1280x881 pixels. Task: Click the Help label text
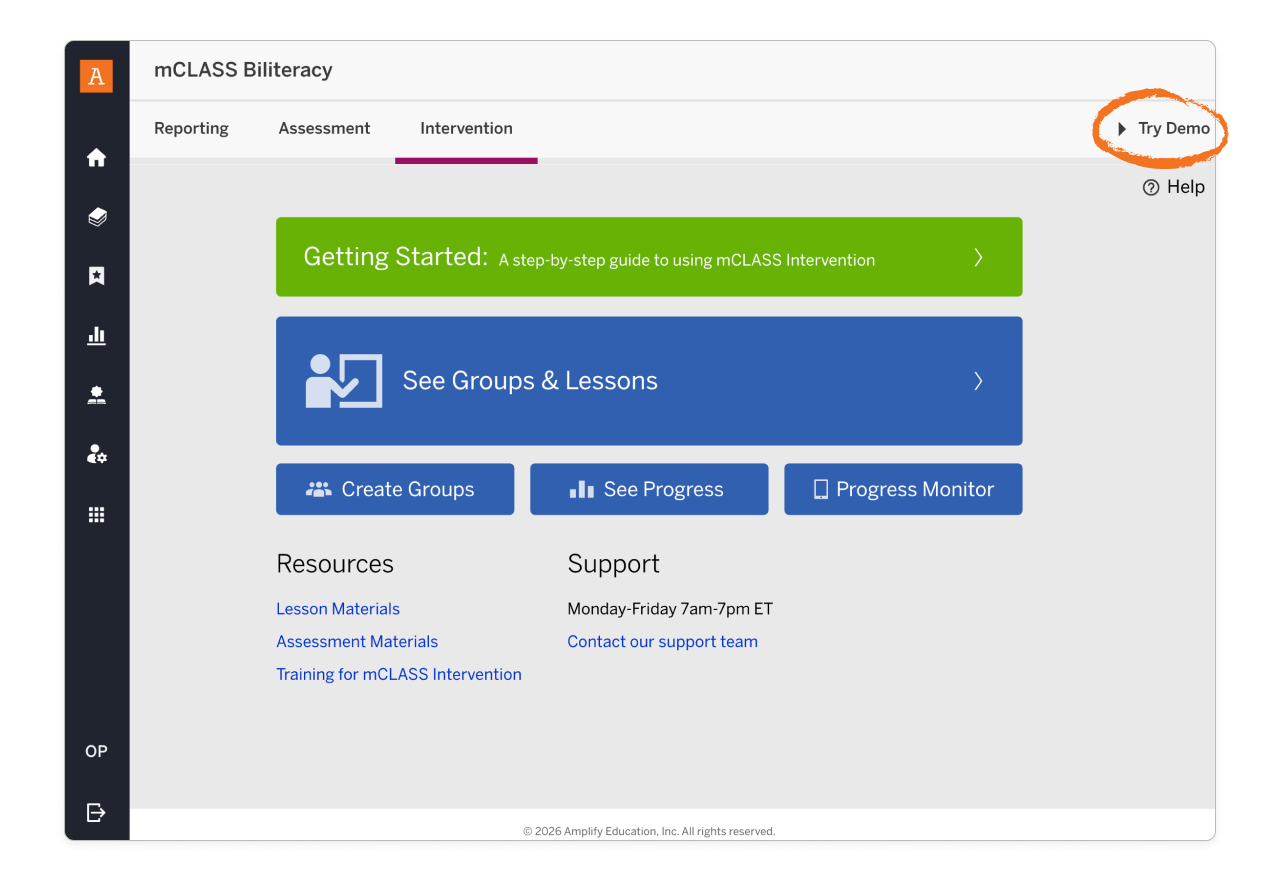click(1186, 187)
